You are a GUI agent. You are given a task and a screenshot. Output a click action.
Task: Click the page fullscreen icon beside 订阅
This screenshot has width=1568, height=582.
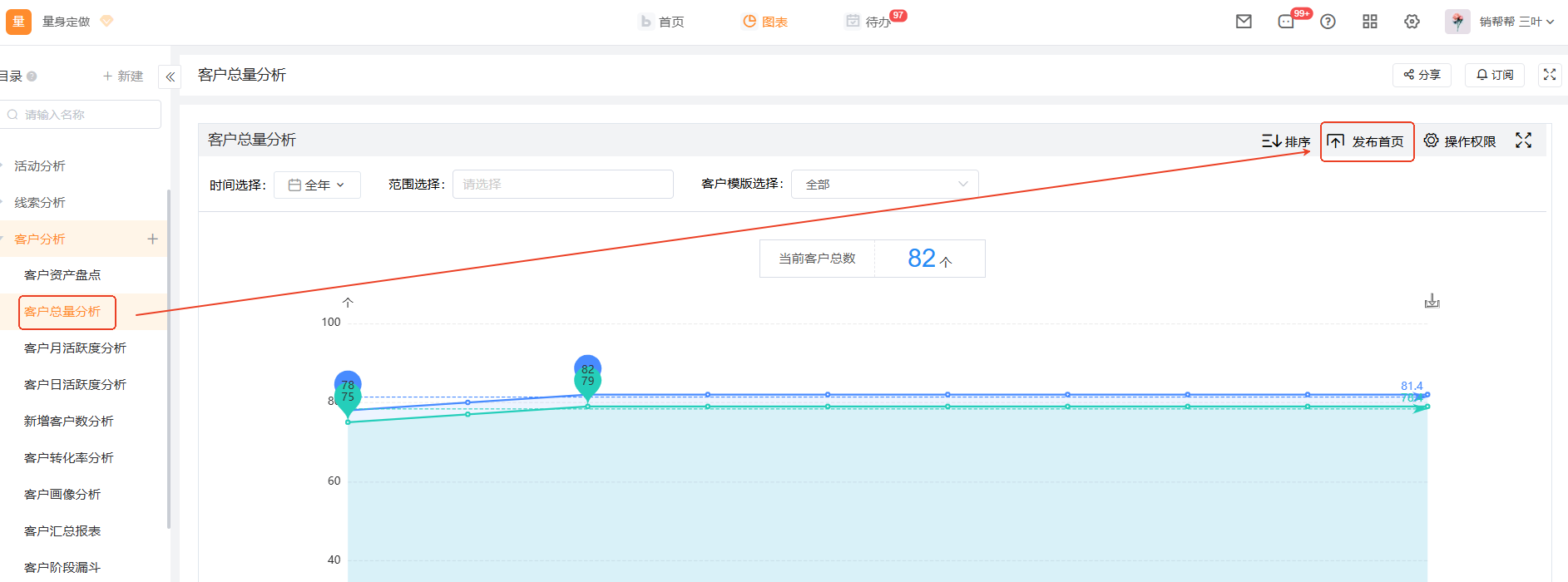(x=1549, y=75)
